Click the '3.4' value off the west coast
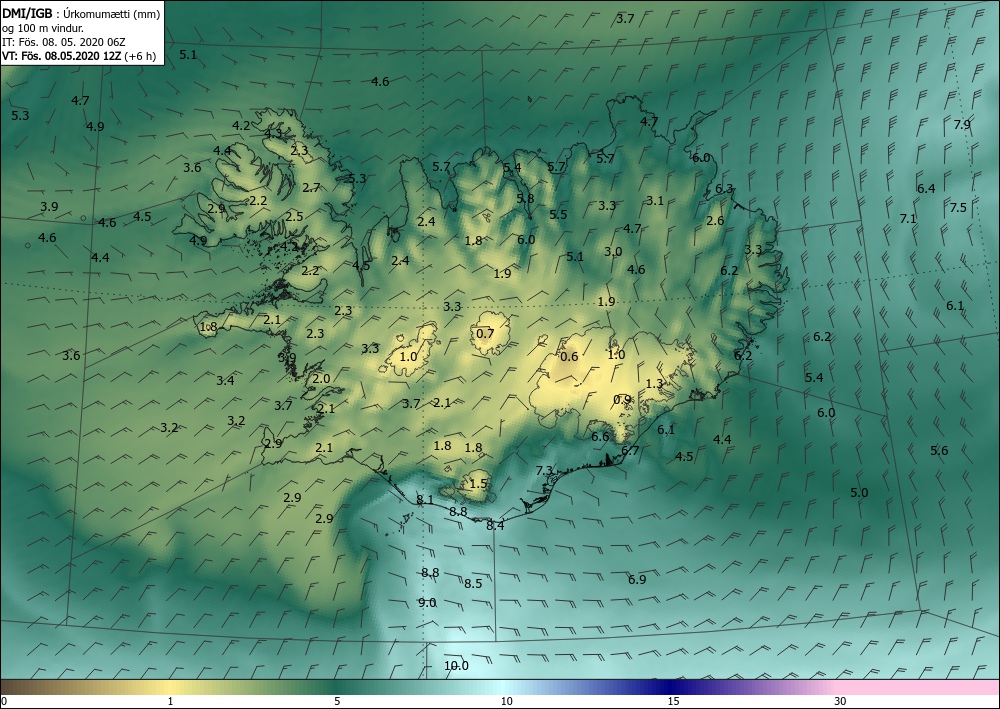Viewport: 1000px width, 709px height. coord(225,381)
